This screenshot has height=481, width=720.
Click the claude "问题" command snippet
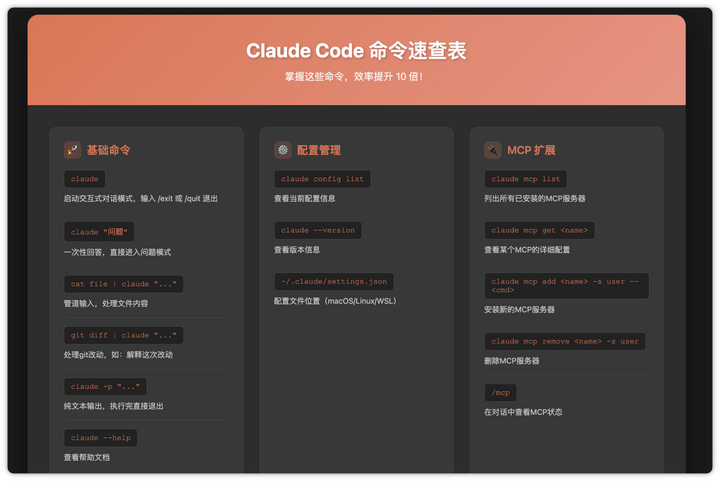point(99,232)
